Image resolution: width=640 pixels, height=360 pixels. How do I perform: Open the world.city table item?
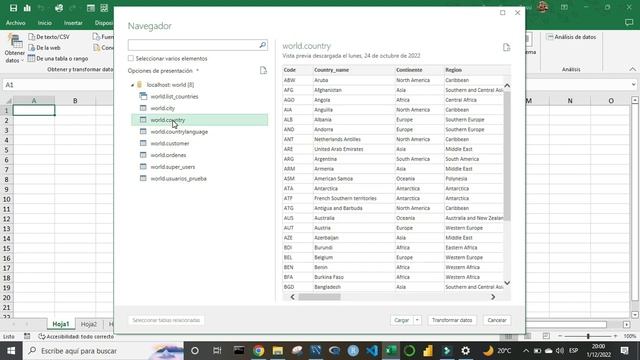click(162, 108)
